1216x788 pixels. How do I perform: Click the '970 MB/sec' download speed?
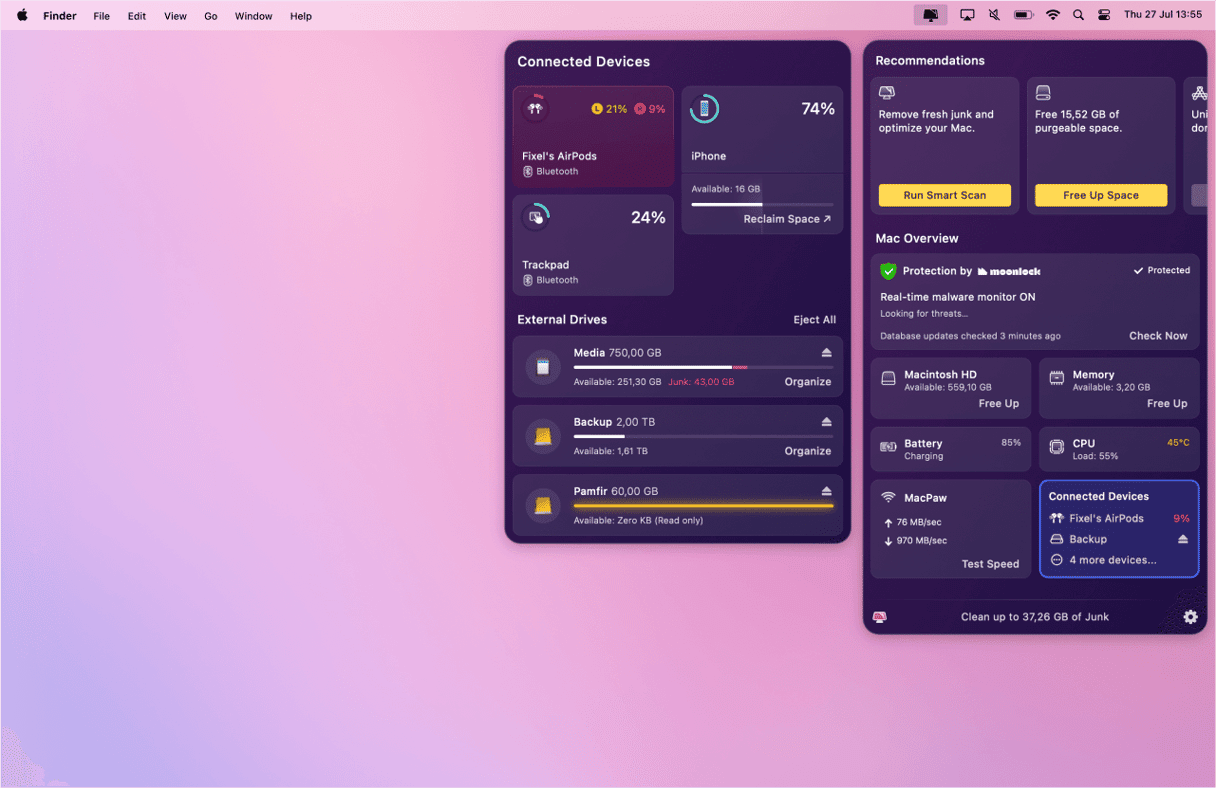click(x=923, y=541)
